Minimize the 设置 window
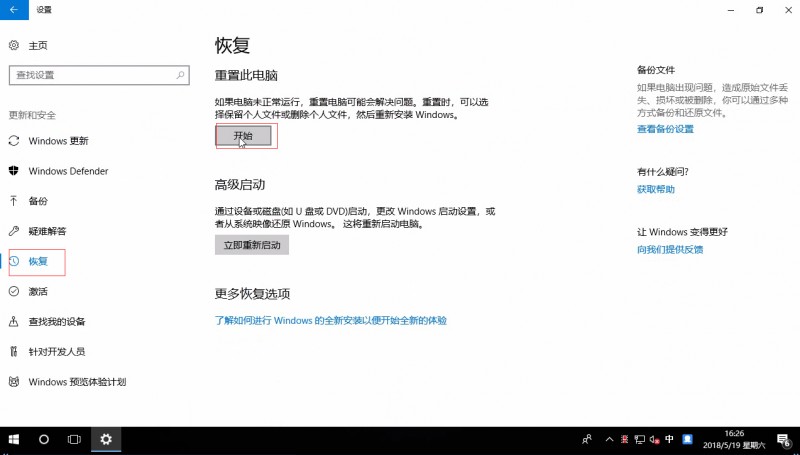 [x=731, y=10]
